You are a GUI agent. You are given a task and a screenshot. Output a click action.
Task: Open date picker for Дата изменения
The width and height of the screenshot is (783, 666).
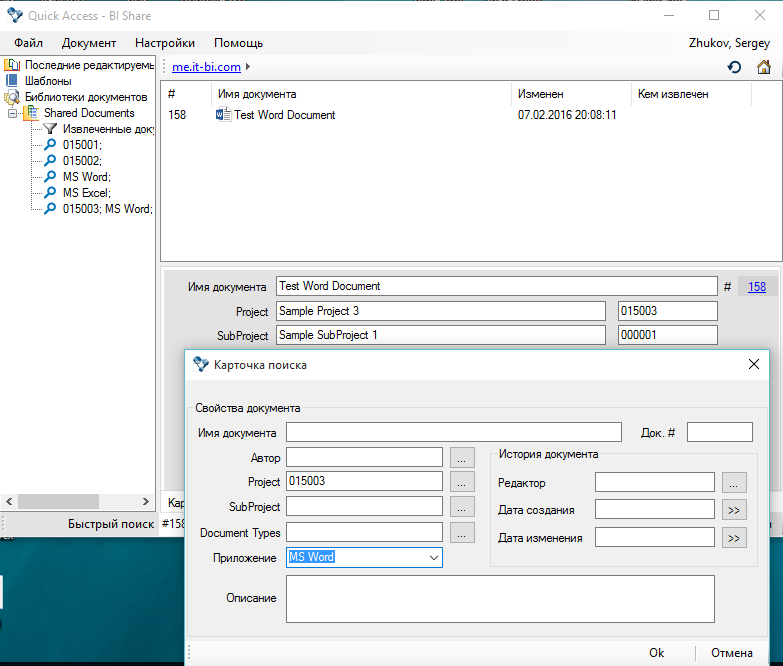[x=734, y=538]
